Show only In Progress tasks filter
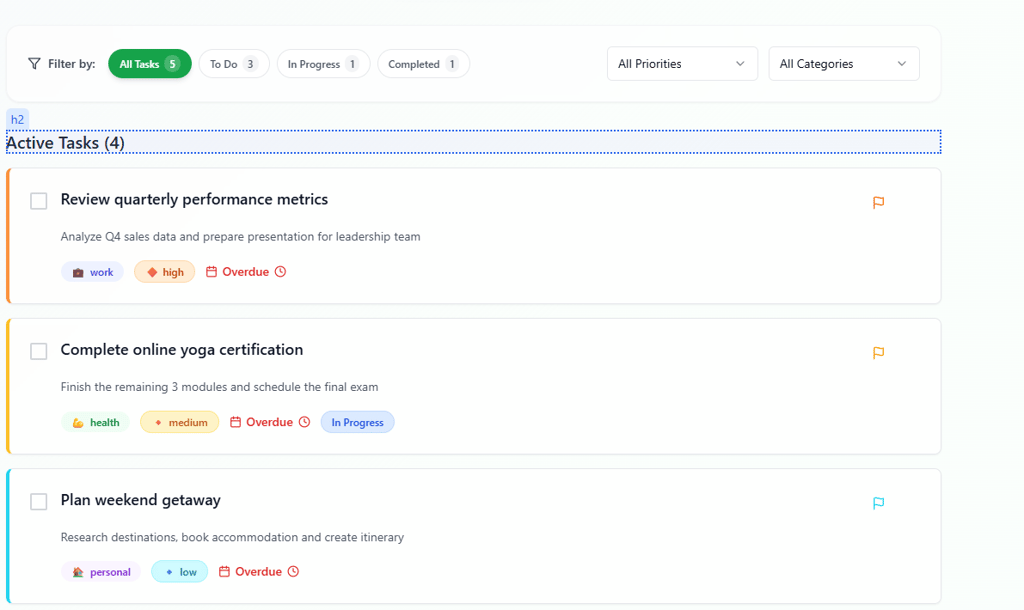Image resolution: width=1024 pixels, height=610 pixels. (x=323, y=64)
